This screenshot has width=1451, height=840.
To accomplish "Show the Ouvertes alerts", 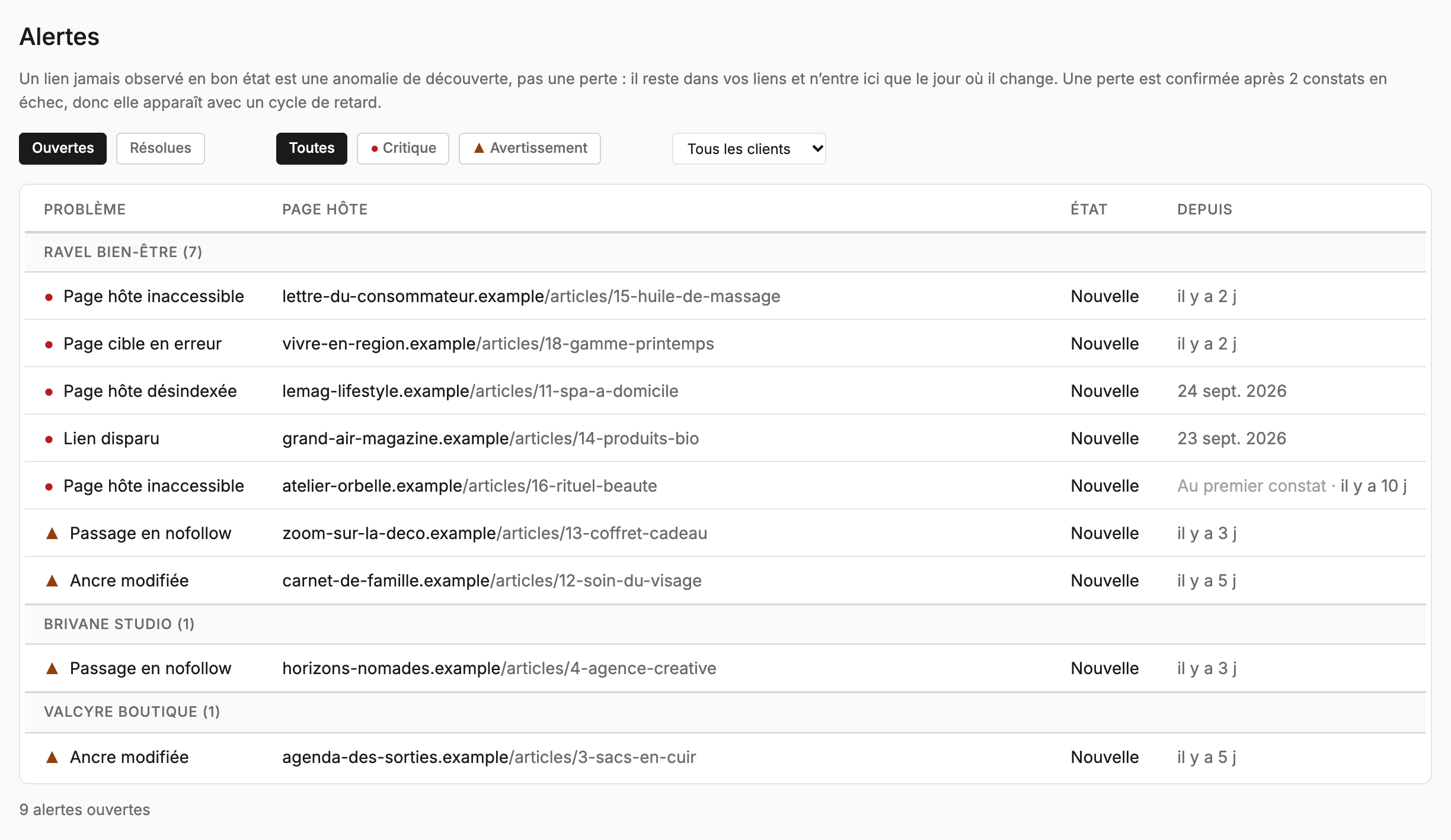I will click(x=63, y=148).
